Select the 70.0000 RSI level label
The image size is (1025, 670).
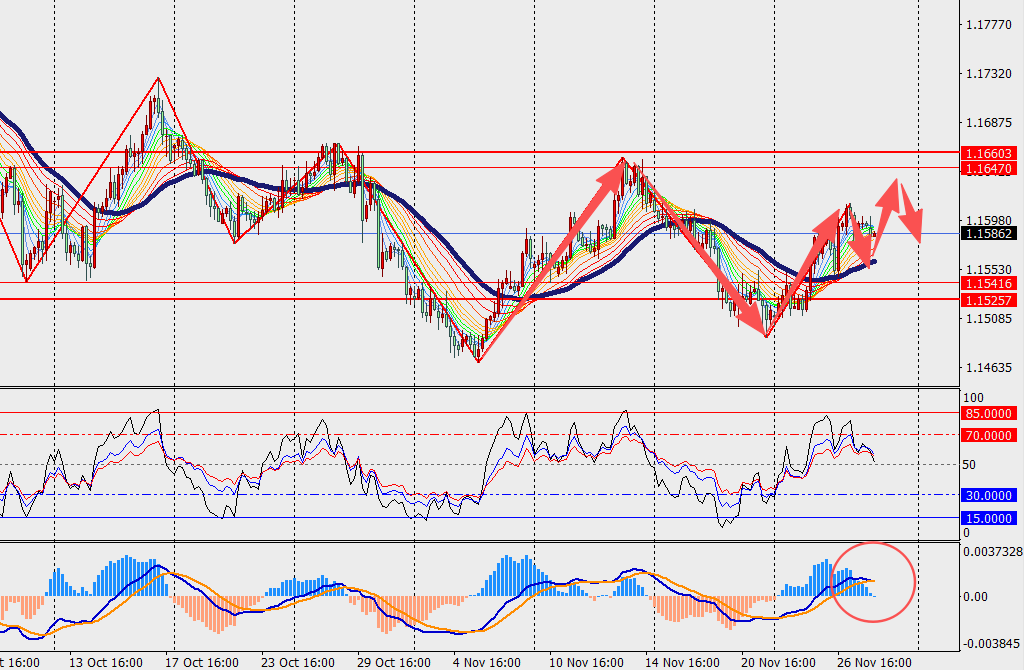point(988,435)
